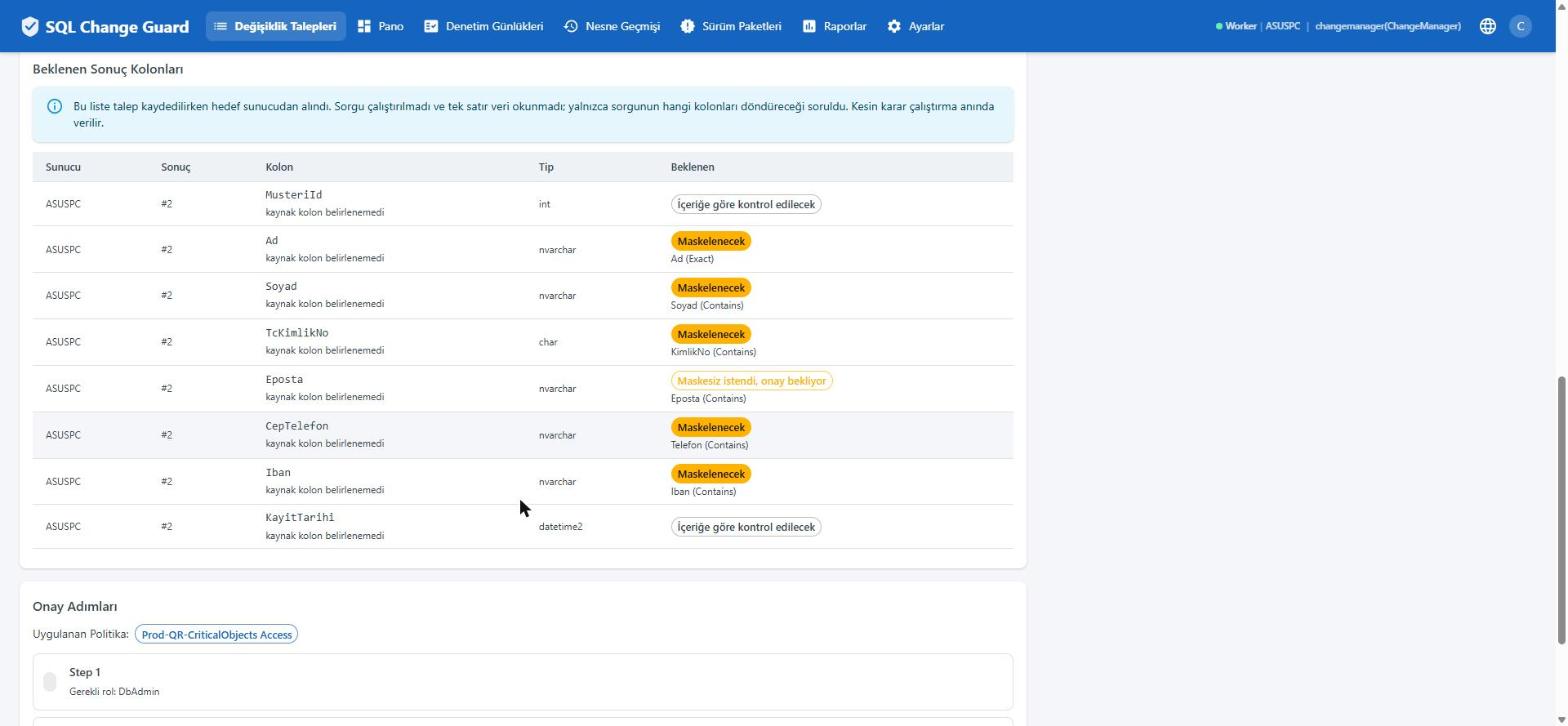Click the Onay Adımları heading
This screenshot has height=726, width=1568.
(75, 607)
